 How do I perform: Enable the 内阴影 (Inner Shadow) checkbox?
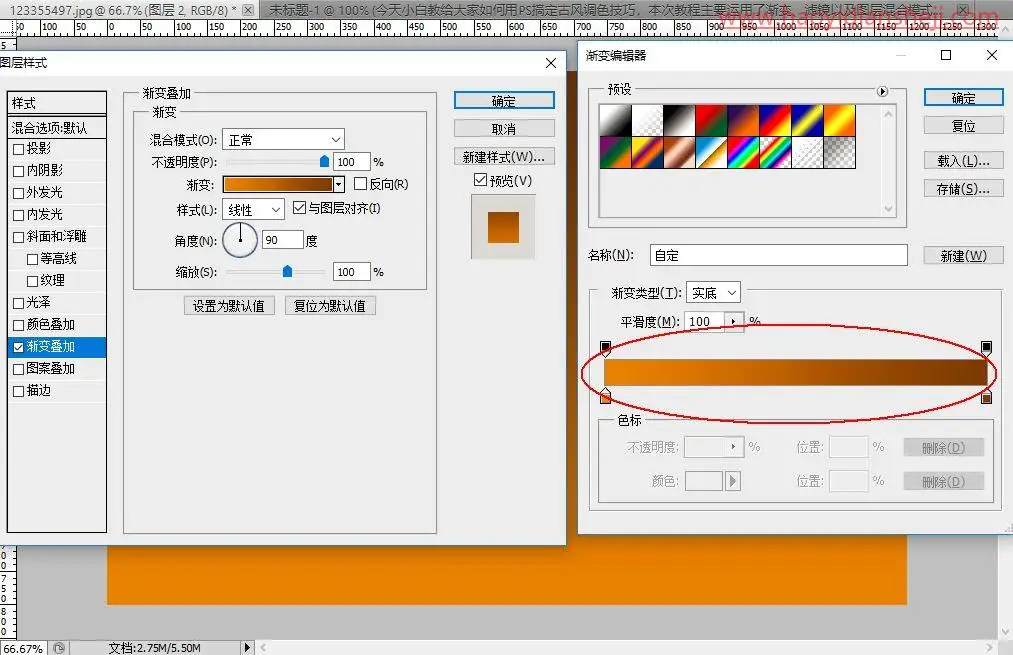point(19,171)
